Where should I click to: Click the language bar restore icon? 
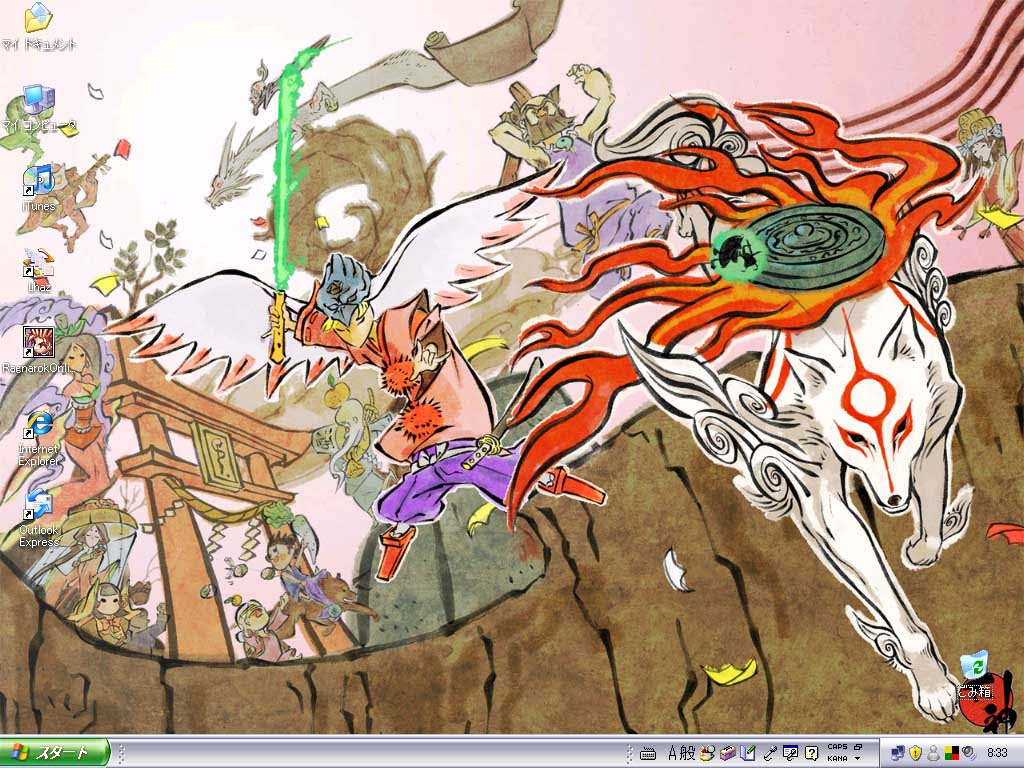click(857, 746)
